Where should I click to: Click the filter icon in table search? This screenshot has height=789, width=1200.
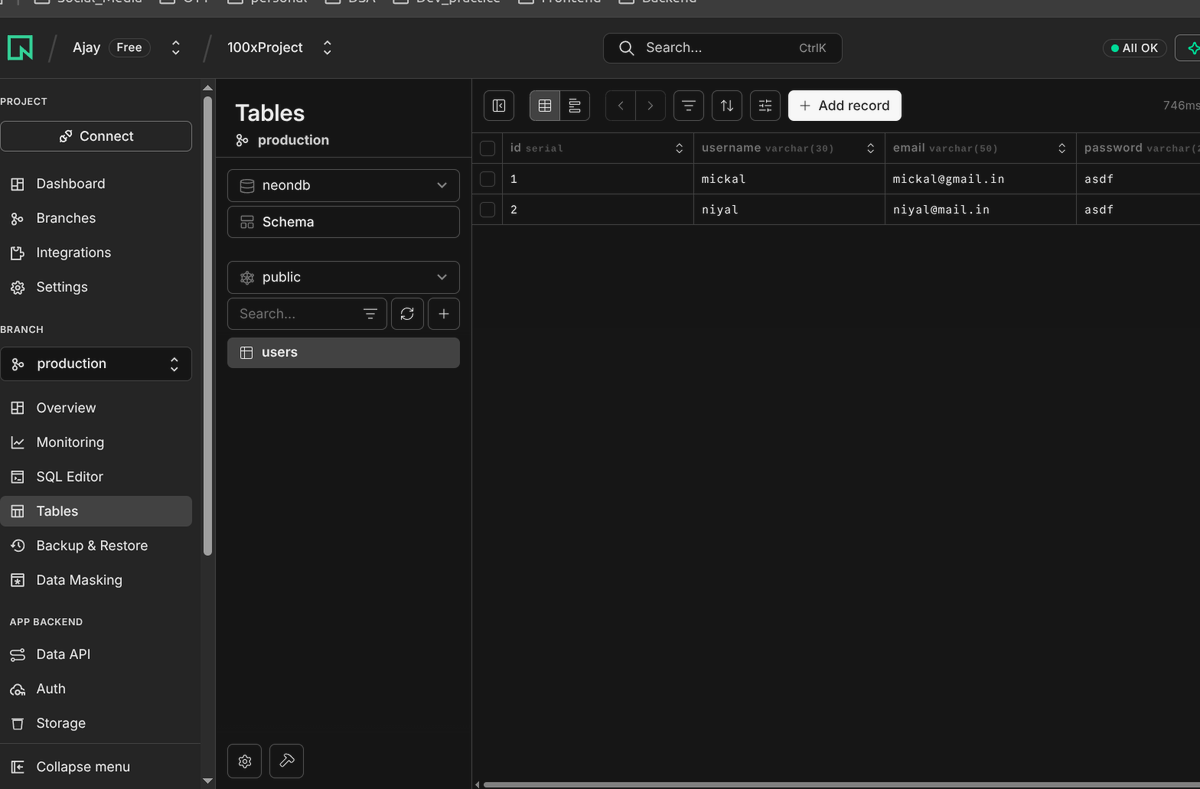(x=370, y=314)
